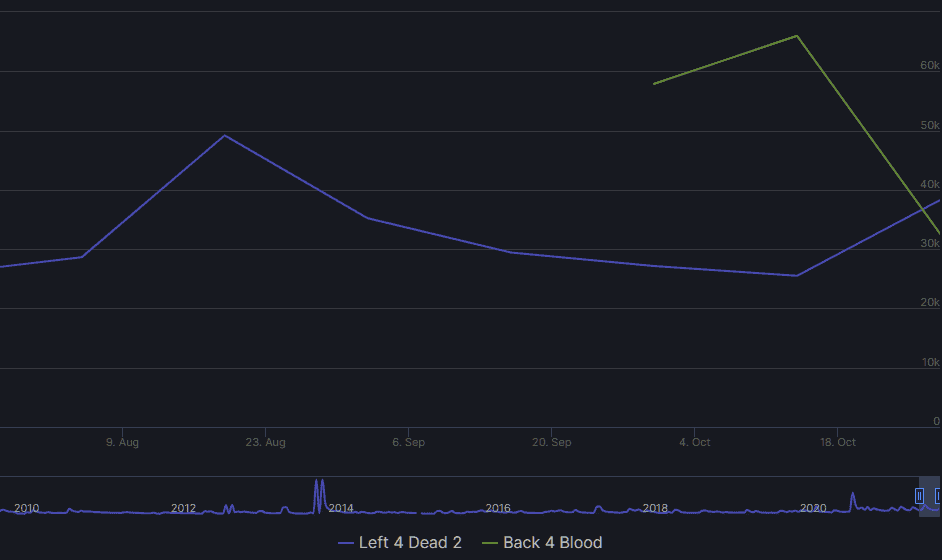The height and width of the screenshot is (560, 942).
Task: Click the 2010 label in the navigator
Action: coord(26,508)
